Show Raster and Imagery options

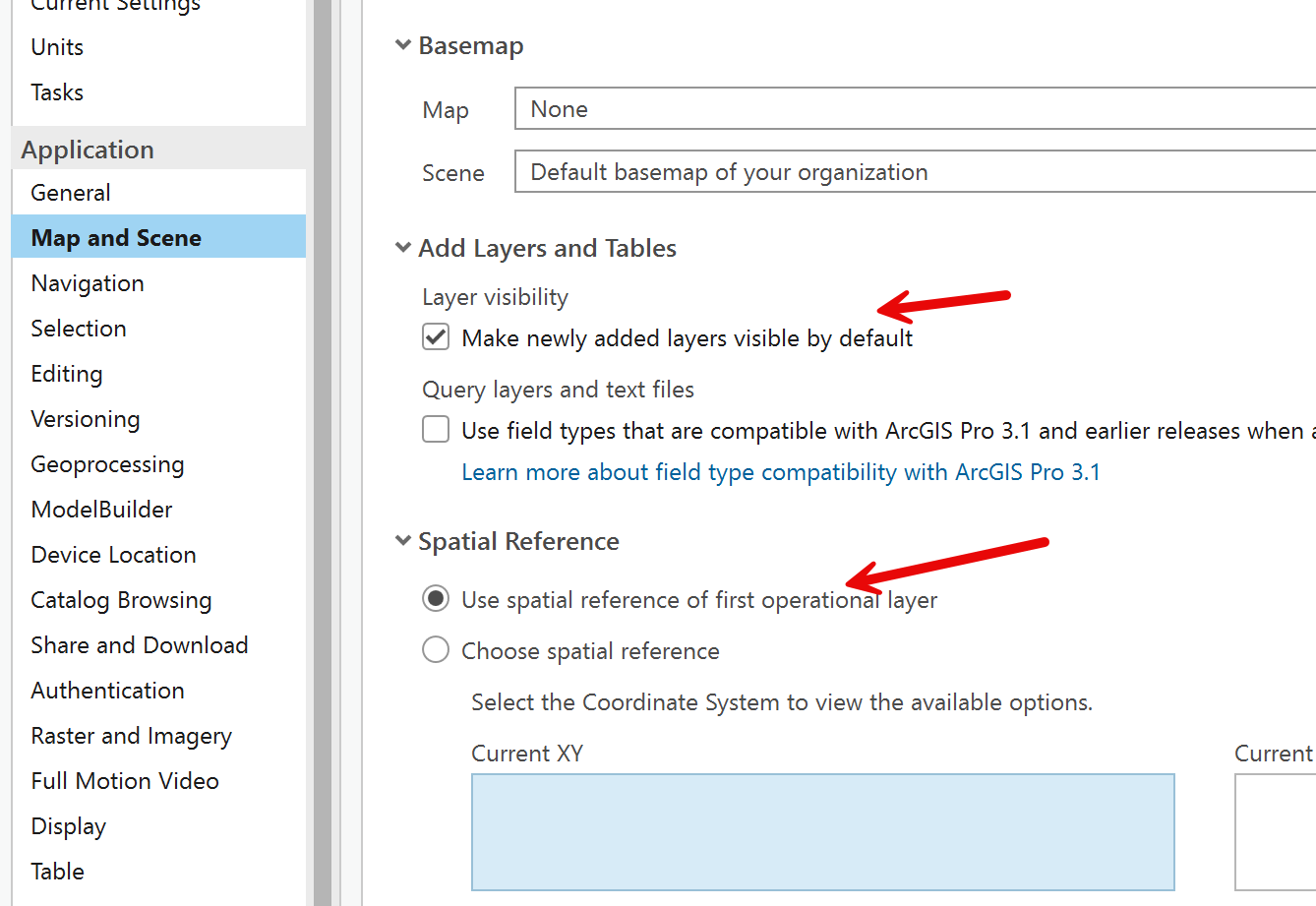point(131,736)
